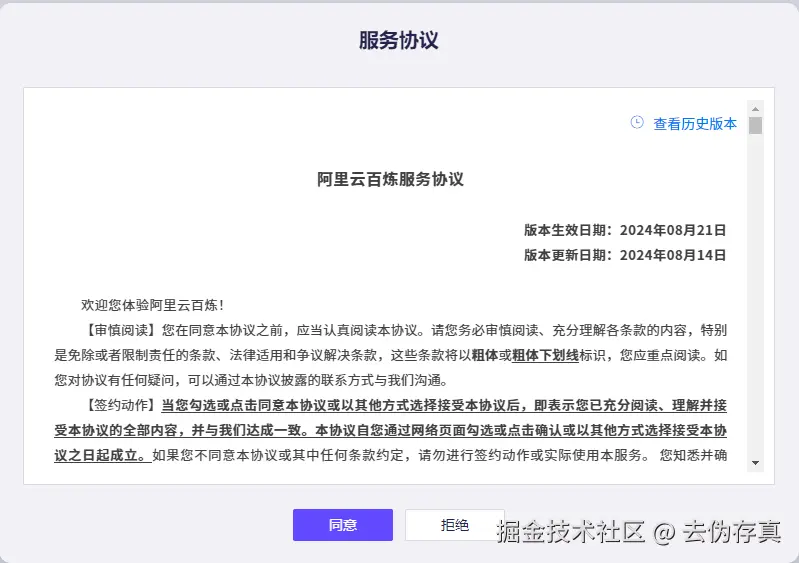The image size is (799, 563).
Task: Click the 阿里云百炼服务协议 heading
Action: coord(390,179)
